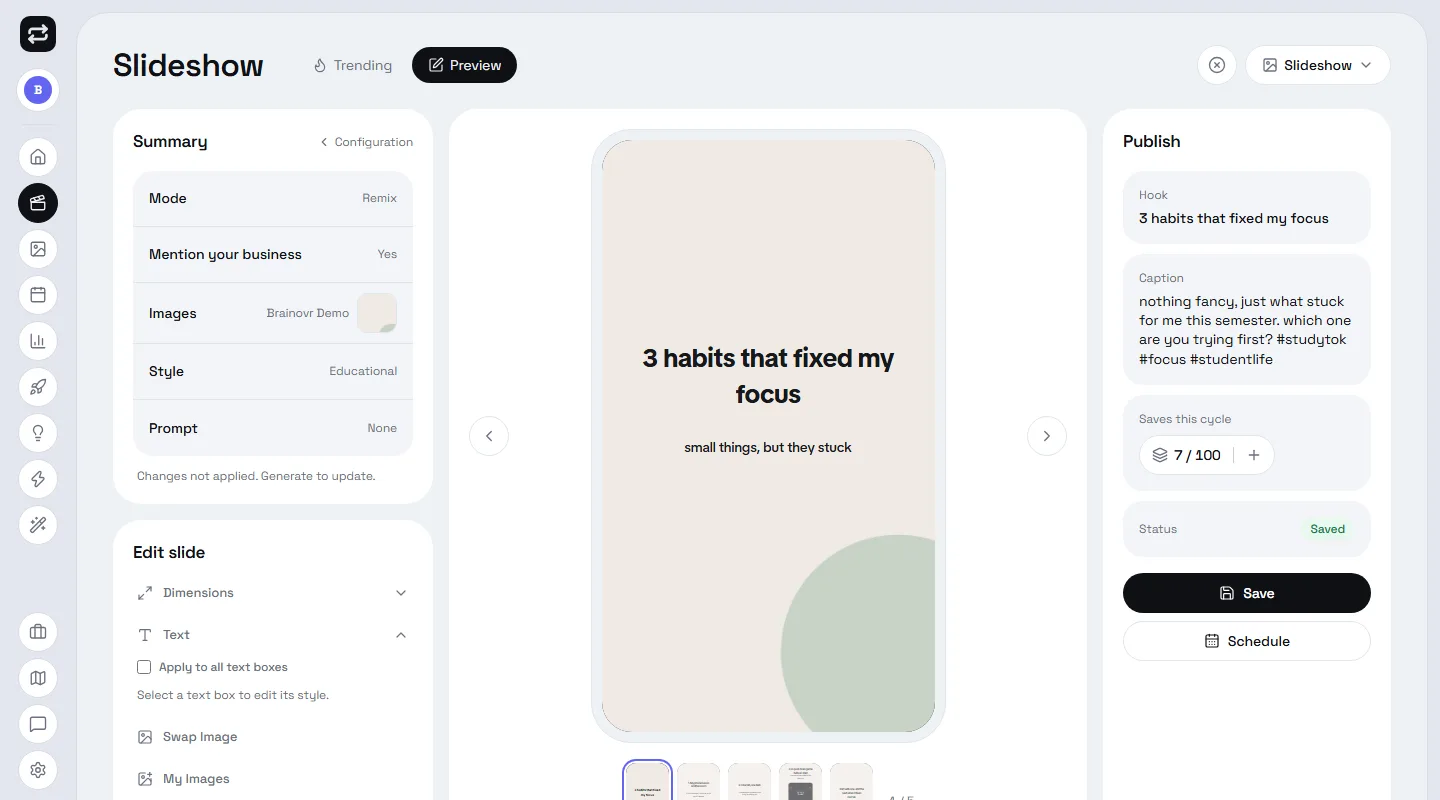Open the clapperboard slideshow sidebar icon
This screenshot has width=1440, height=800.
(38, 203)
